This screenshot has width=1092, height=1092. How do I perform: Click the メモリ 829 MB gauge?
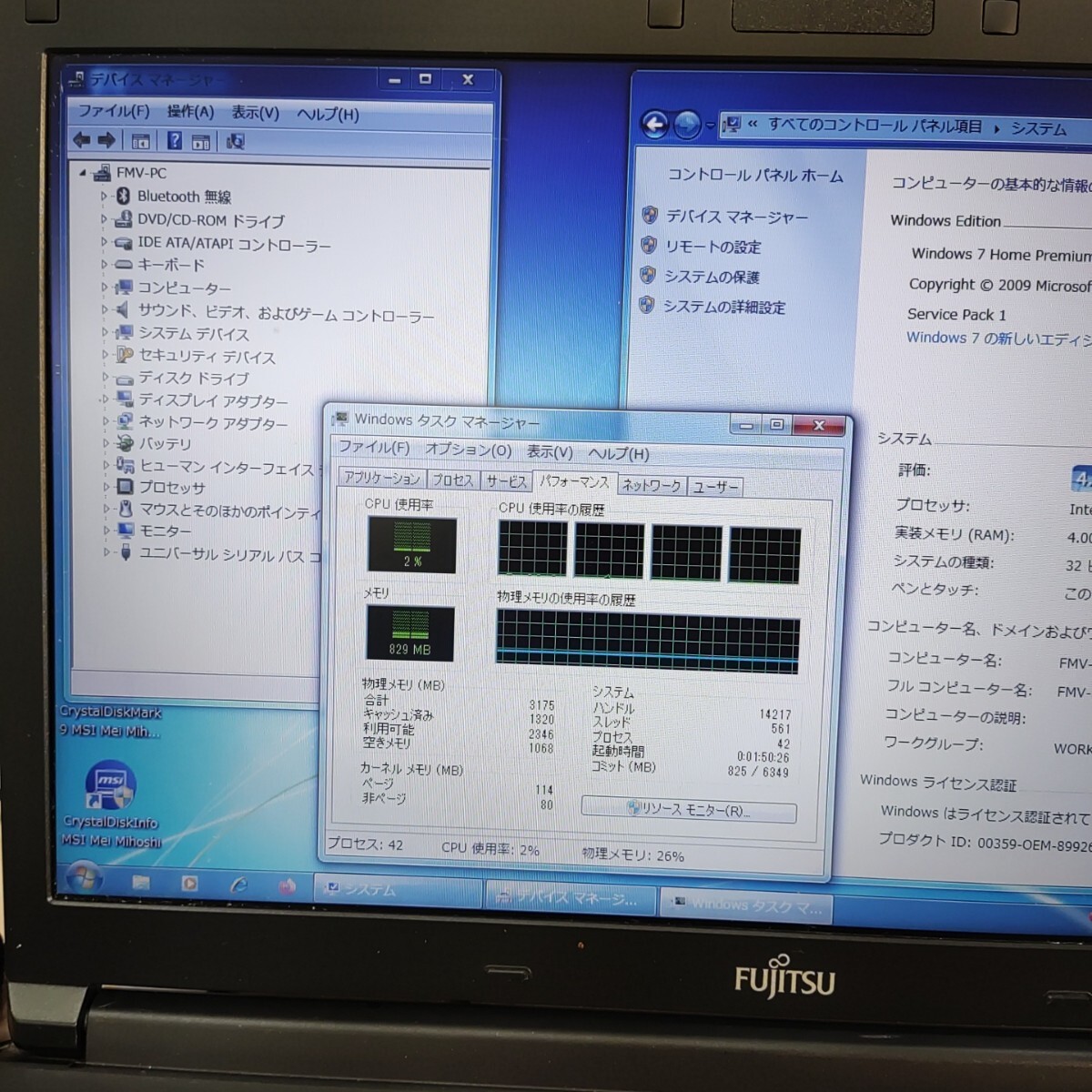(409, 632)
